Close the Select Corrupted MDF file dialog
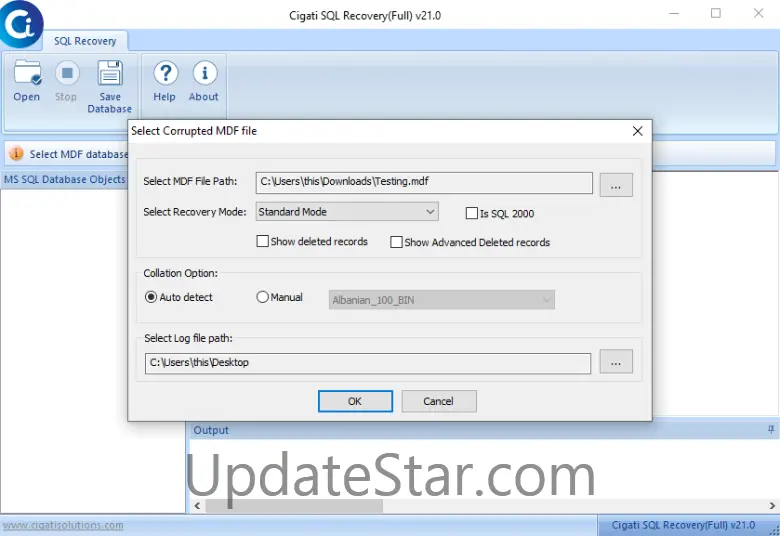The width and height of the screenshot is (780, 536). (x=637, y=131)
